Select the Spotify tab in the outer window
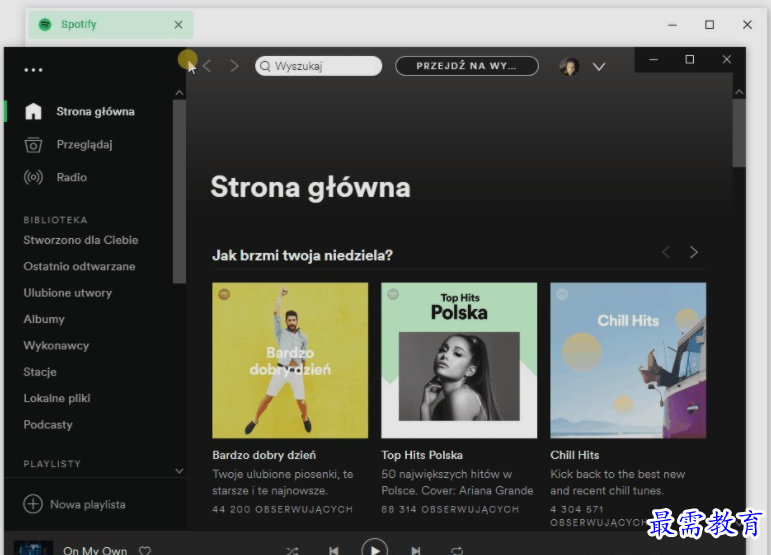Screen dimensions: 771x555 (x=111, y=25)
